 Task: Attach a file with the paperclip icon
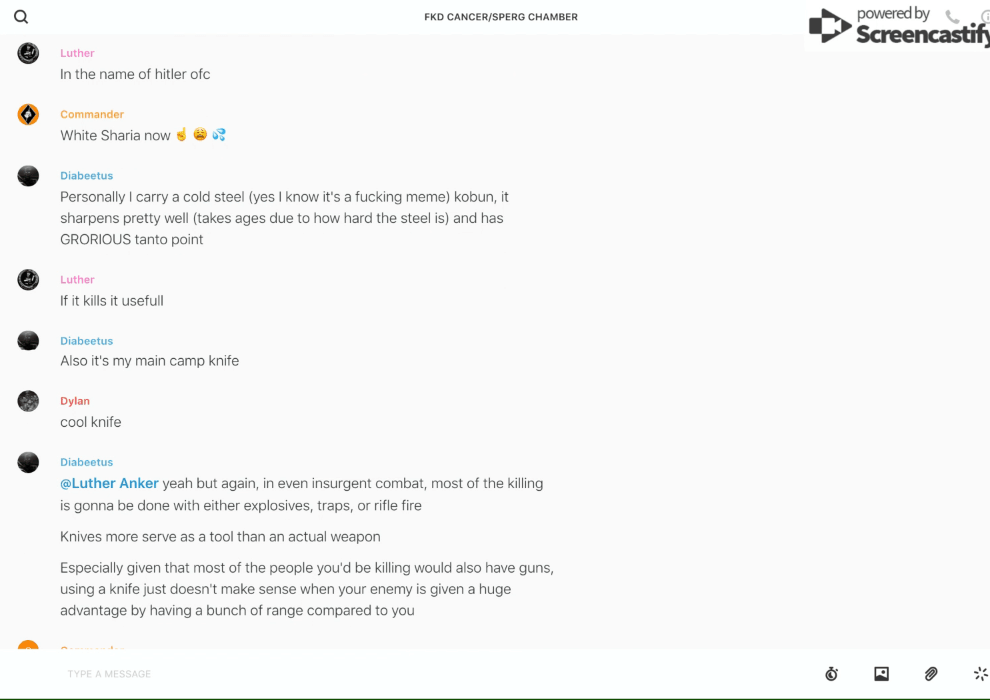pos(931,674)
